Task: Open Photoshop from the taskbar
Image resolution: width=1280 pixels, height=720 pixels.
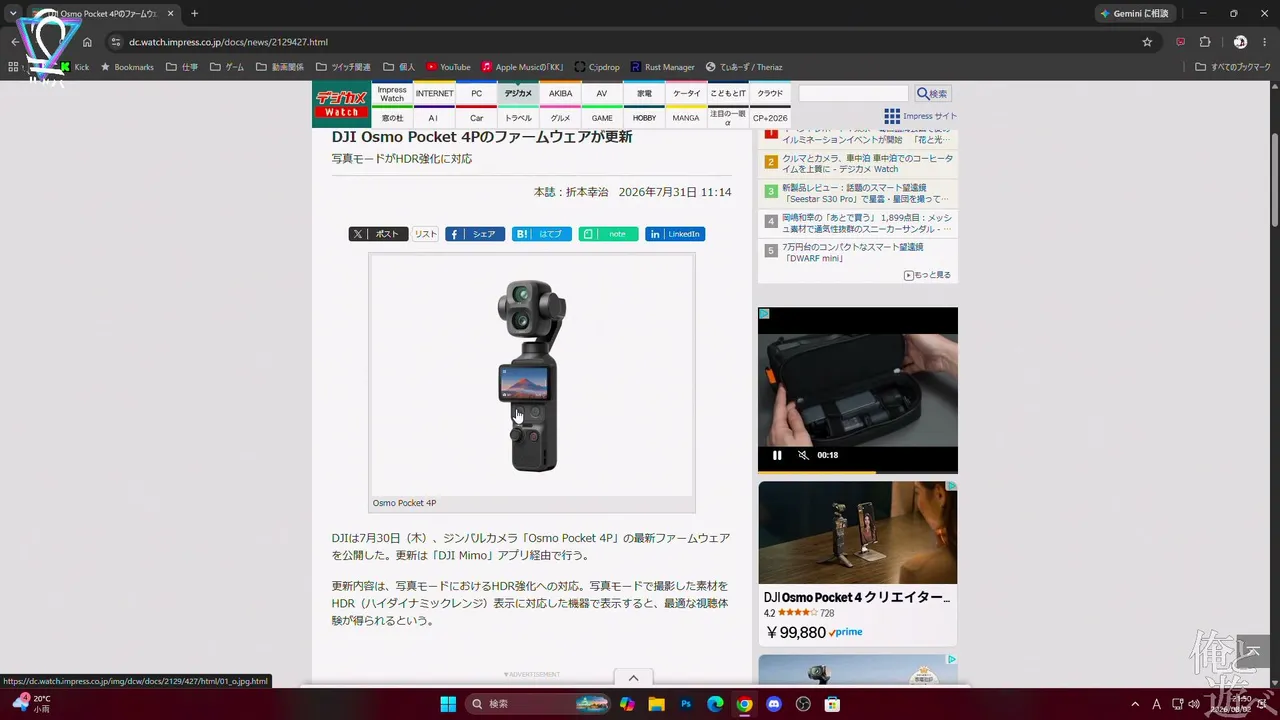Action: click(686, 704)
